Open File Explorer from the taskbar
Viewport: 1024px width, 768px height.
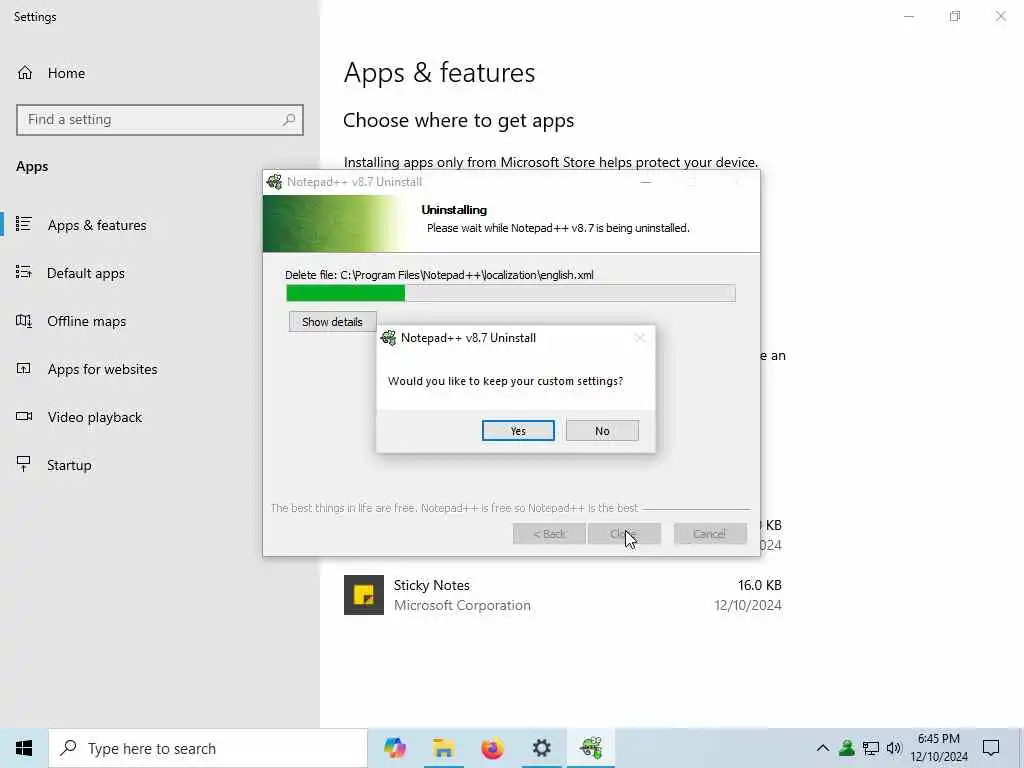[x=443, y=748]
